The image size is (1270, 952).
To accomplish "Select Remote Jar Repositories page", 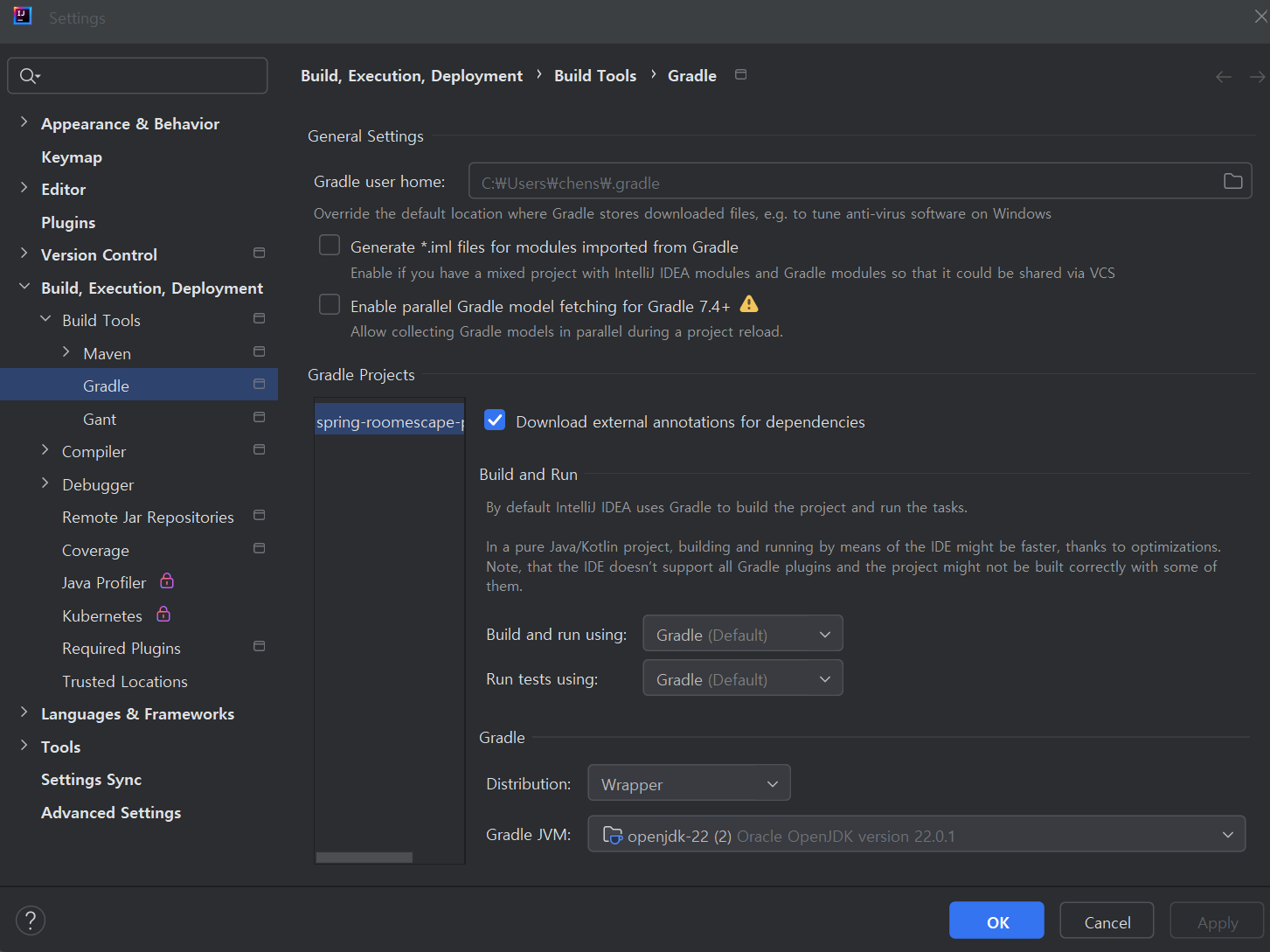I will pos(148,518).
